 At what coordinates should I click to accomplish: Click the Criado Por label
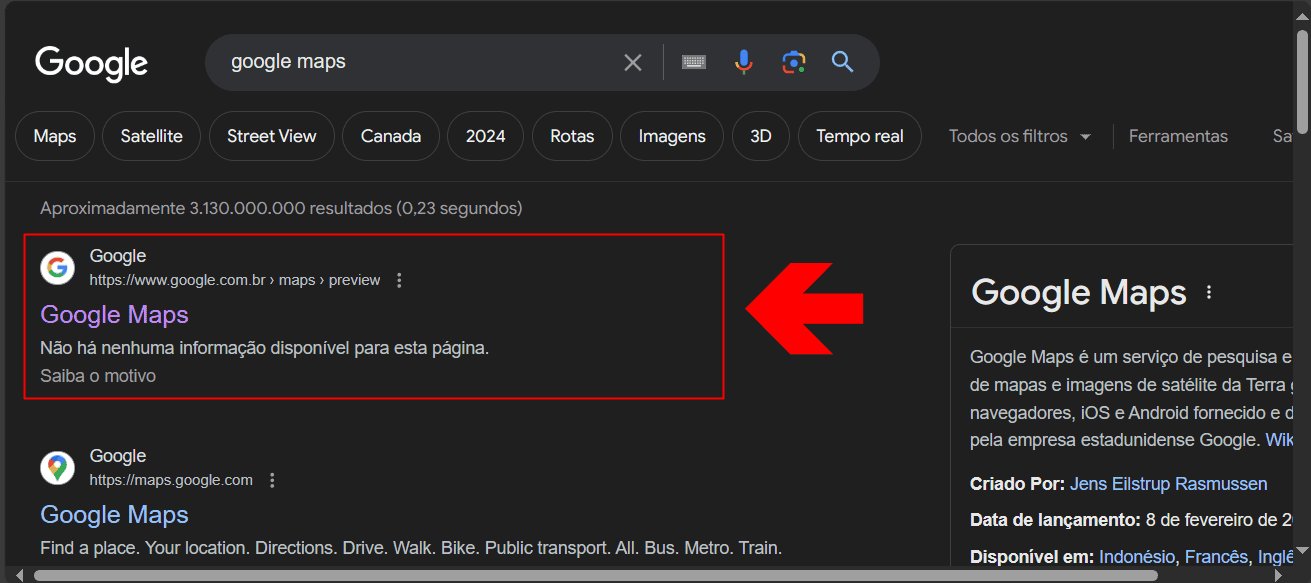click(1017, 484)
